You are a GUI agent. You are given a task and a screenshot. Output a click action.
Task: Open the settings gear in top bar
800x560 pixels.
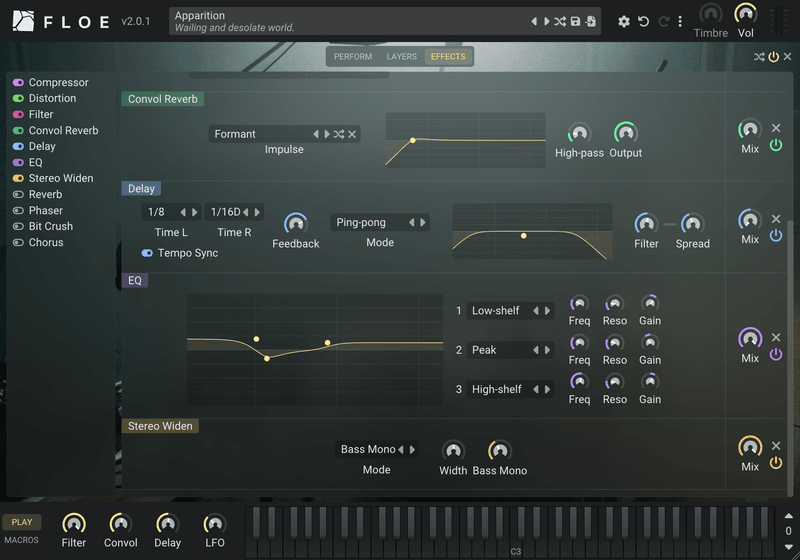623,21
